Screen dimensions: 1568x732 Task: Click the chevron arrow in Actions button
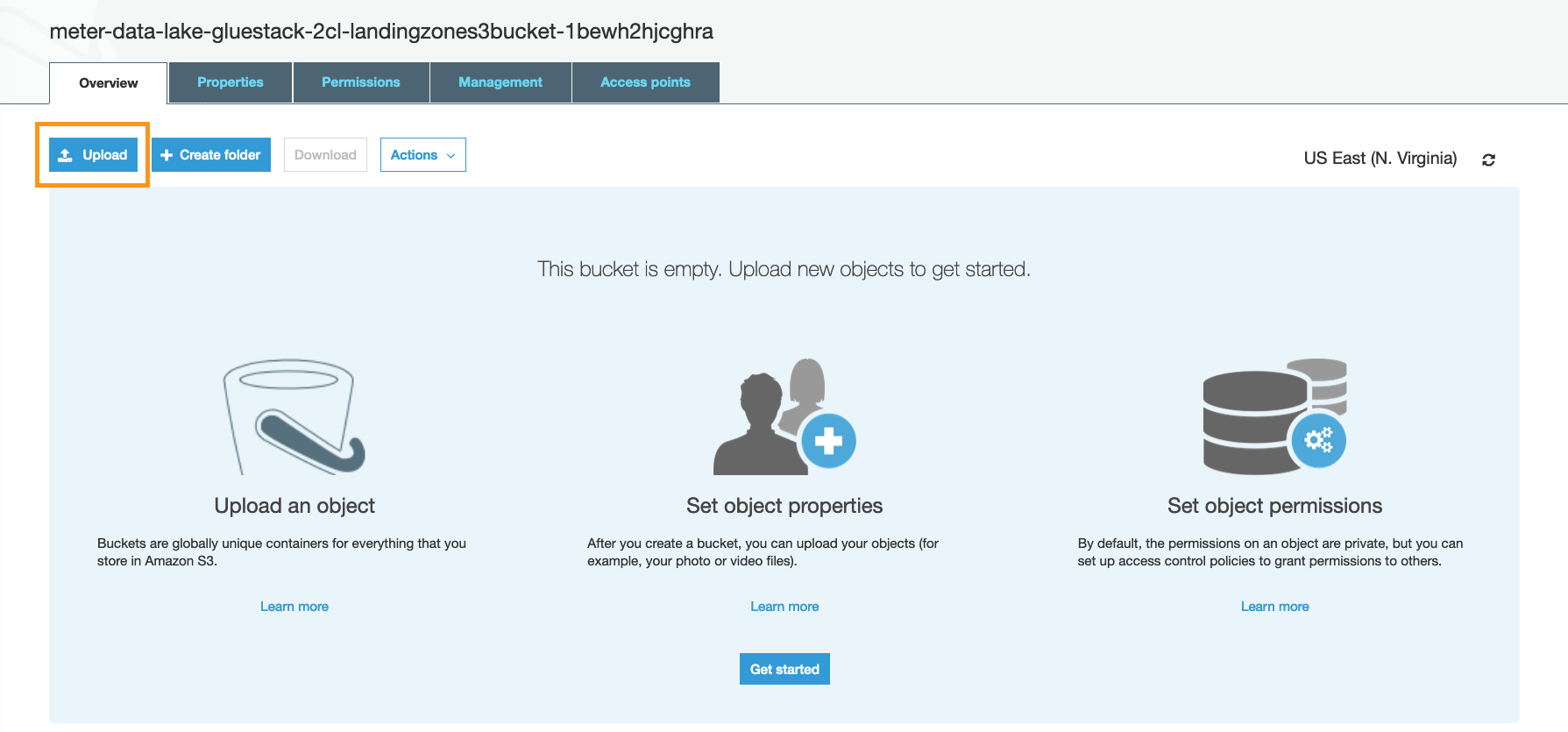[451, 156]
